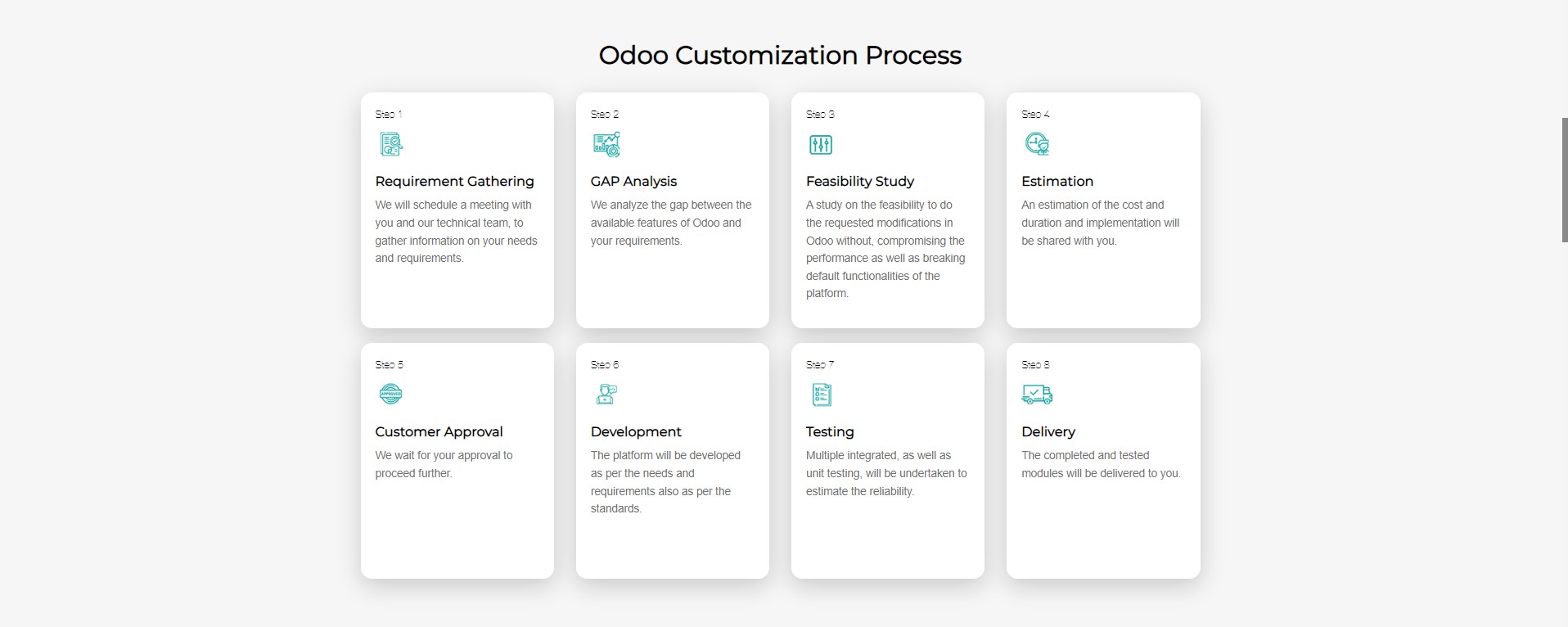Click the Feasibility Study sliders icon
The width and height of the screenshot is (1568, 627).
coord(820,145)
